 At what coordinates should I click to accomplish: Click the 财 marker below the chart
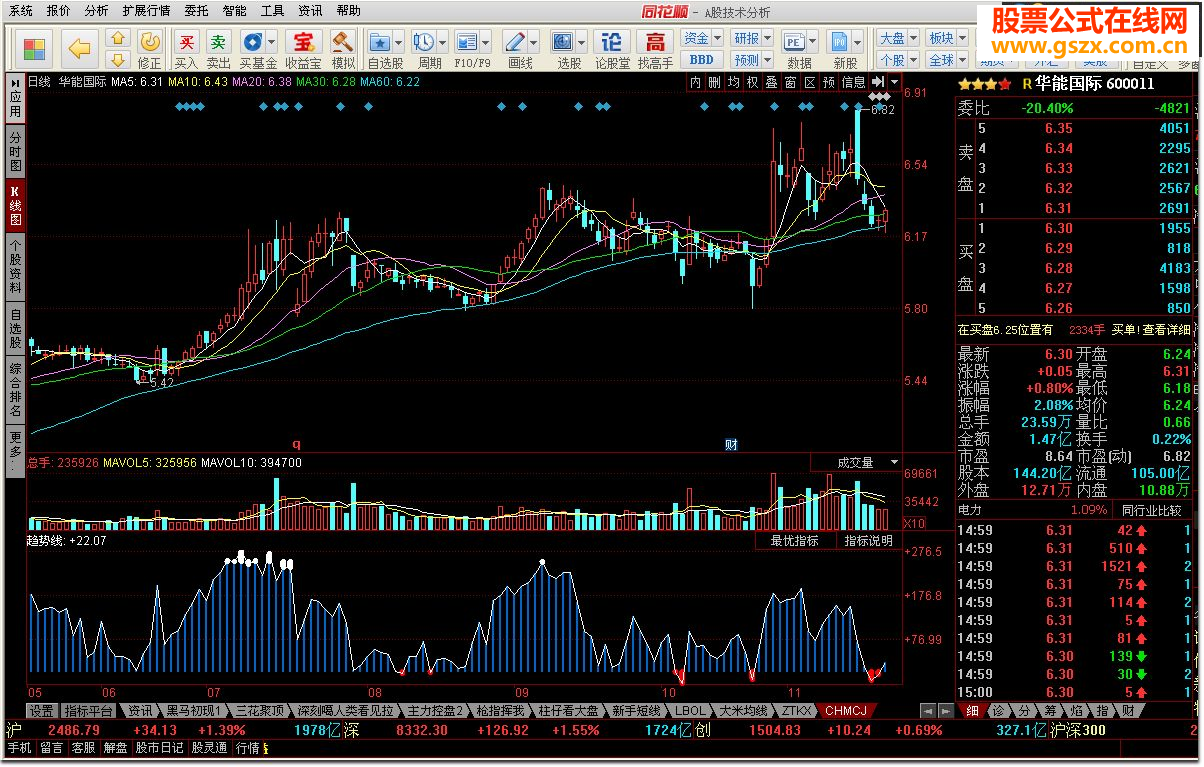731,444
